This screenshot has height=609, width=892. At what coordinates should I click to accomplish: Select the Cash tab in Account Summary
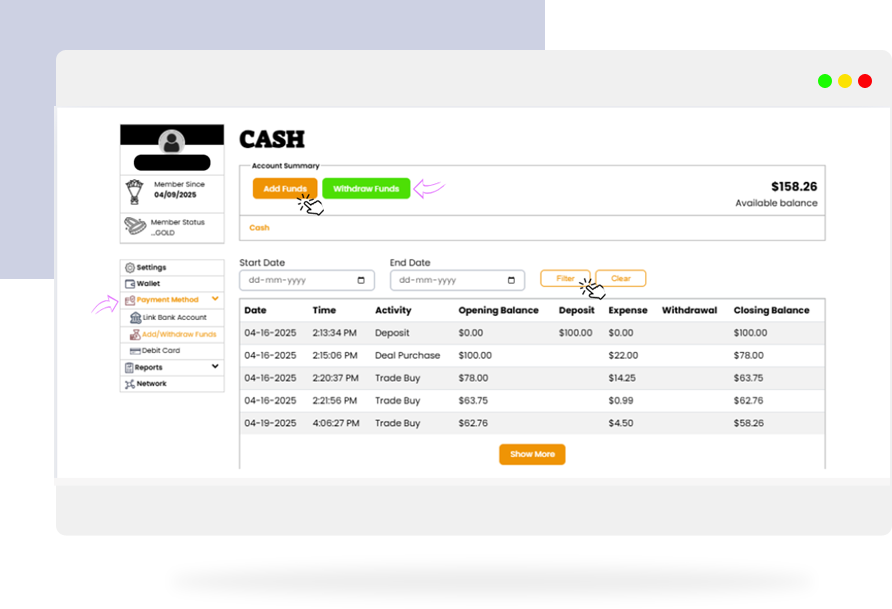pos(259,228)
